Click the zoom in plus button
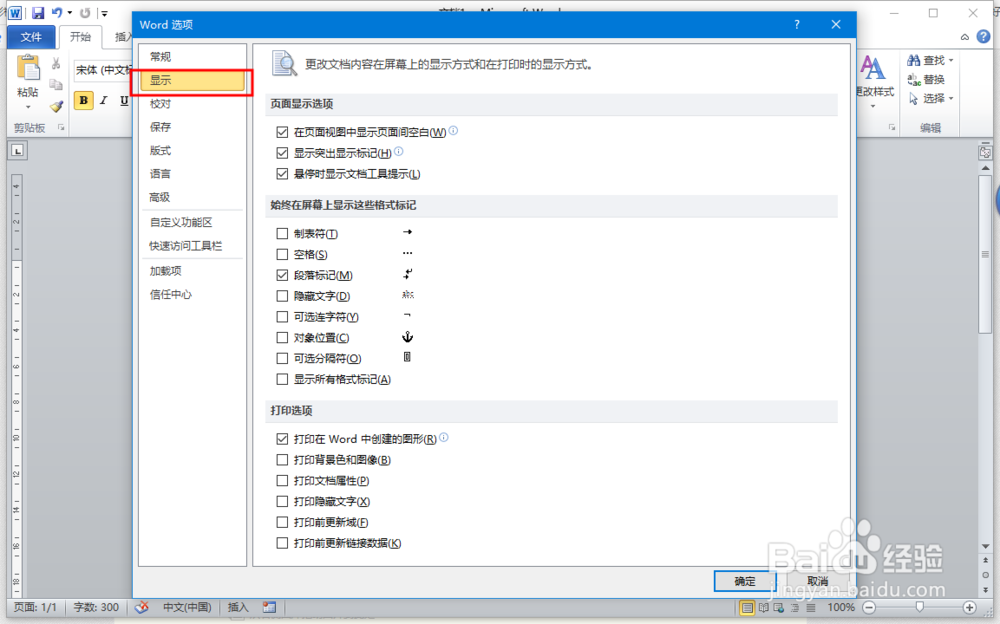Image resolution: width=1000 pixels, height=624 pixels. tap(969, 607)
